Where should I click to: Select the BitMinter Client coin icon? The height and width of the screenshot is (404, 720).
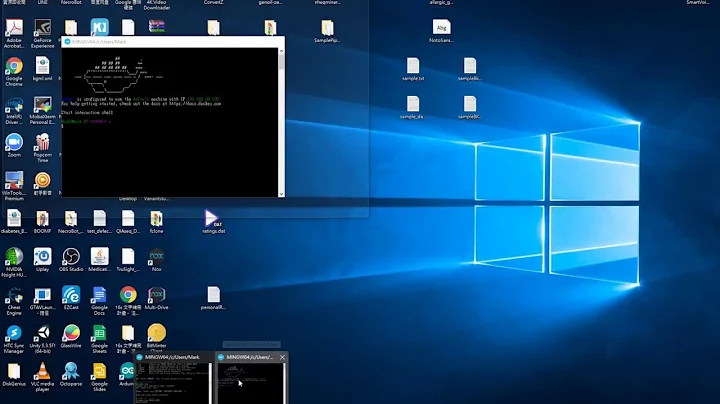pyautogui.click(x=157, y=333)
